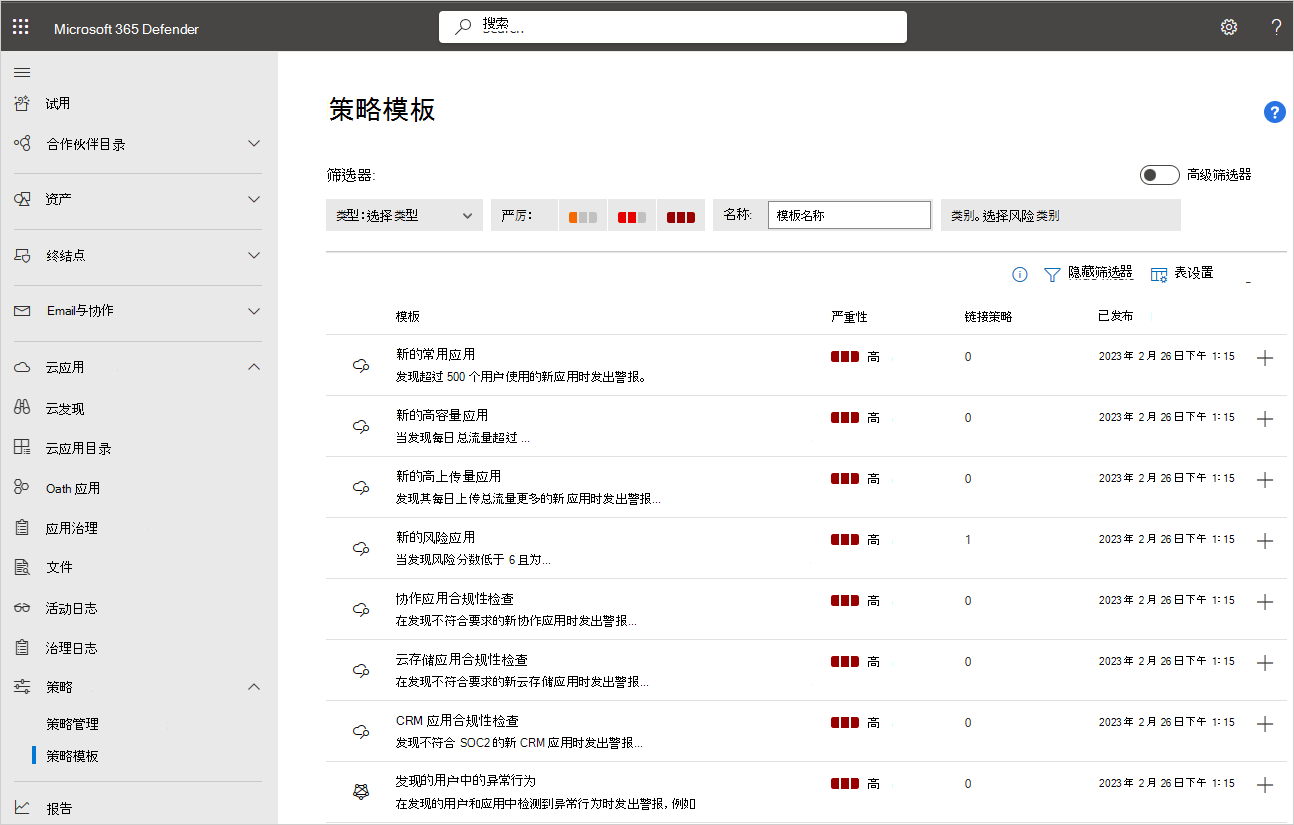Add policy from 新的风险应用 template
Image resolution: width=1294 pixels, height=825 pixels.
tap(1264, 540)
